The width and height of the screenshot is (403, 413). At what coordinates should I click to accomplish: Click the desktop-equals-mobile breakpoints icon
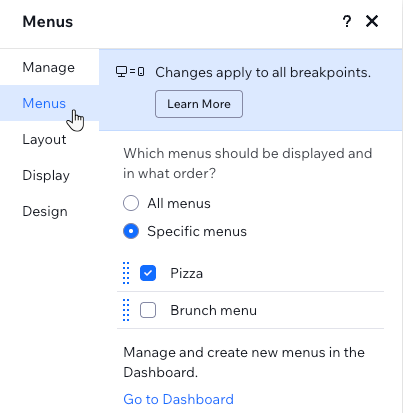click(x=130, y=72)
